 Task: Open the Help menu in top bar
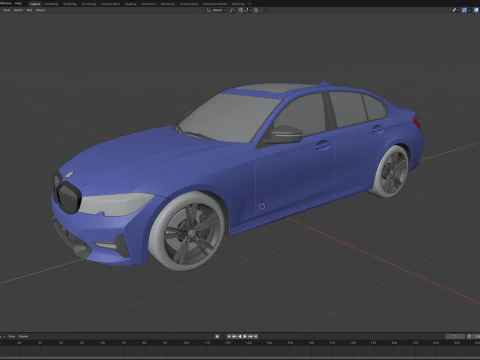click(18, 3)
